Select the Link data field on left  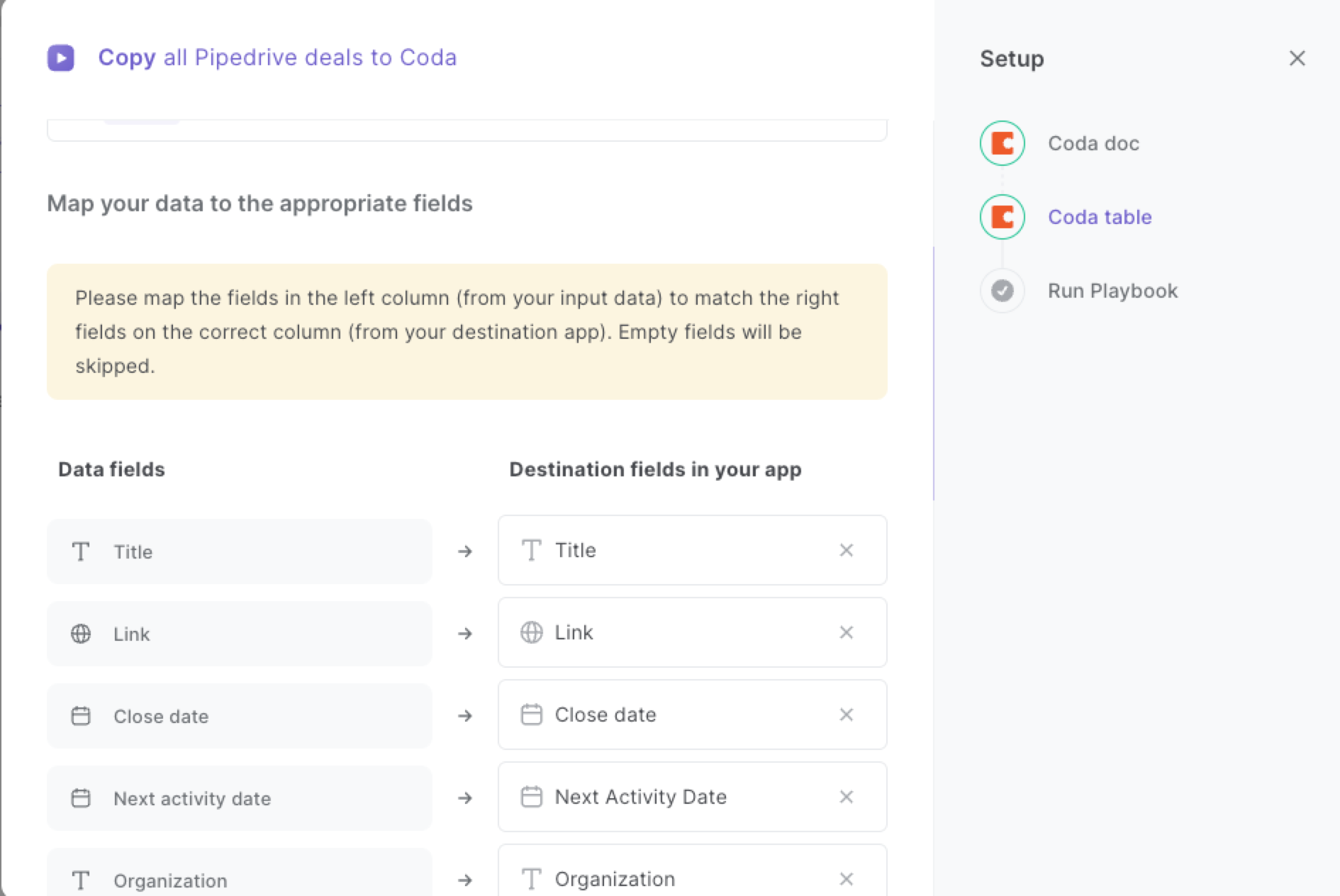(x=240, y=634)
